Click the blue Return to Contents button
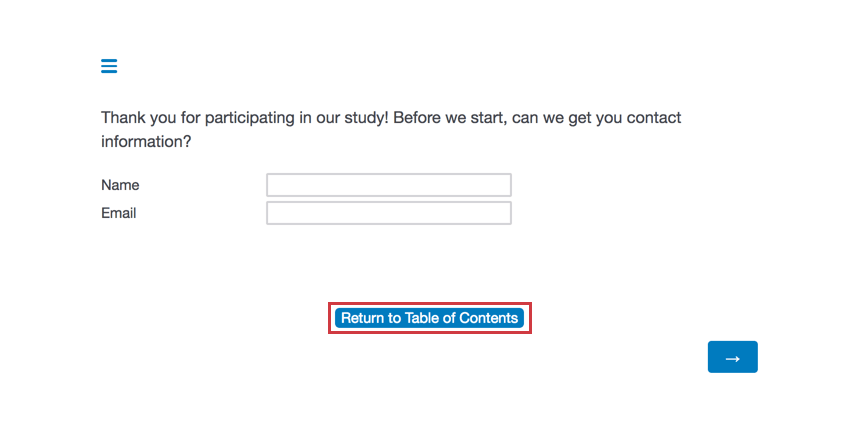Screen dimensions: 850x425 429,318
